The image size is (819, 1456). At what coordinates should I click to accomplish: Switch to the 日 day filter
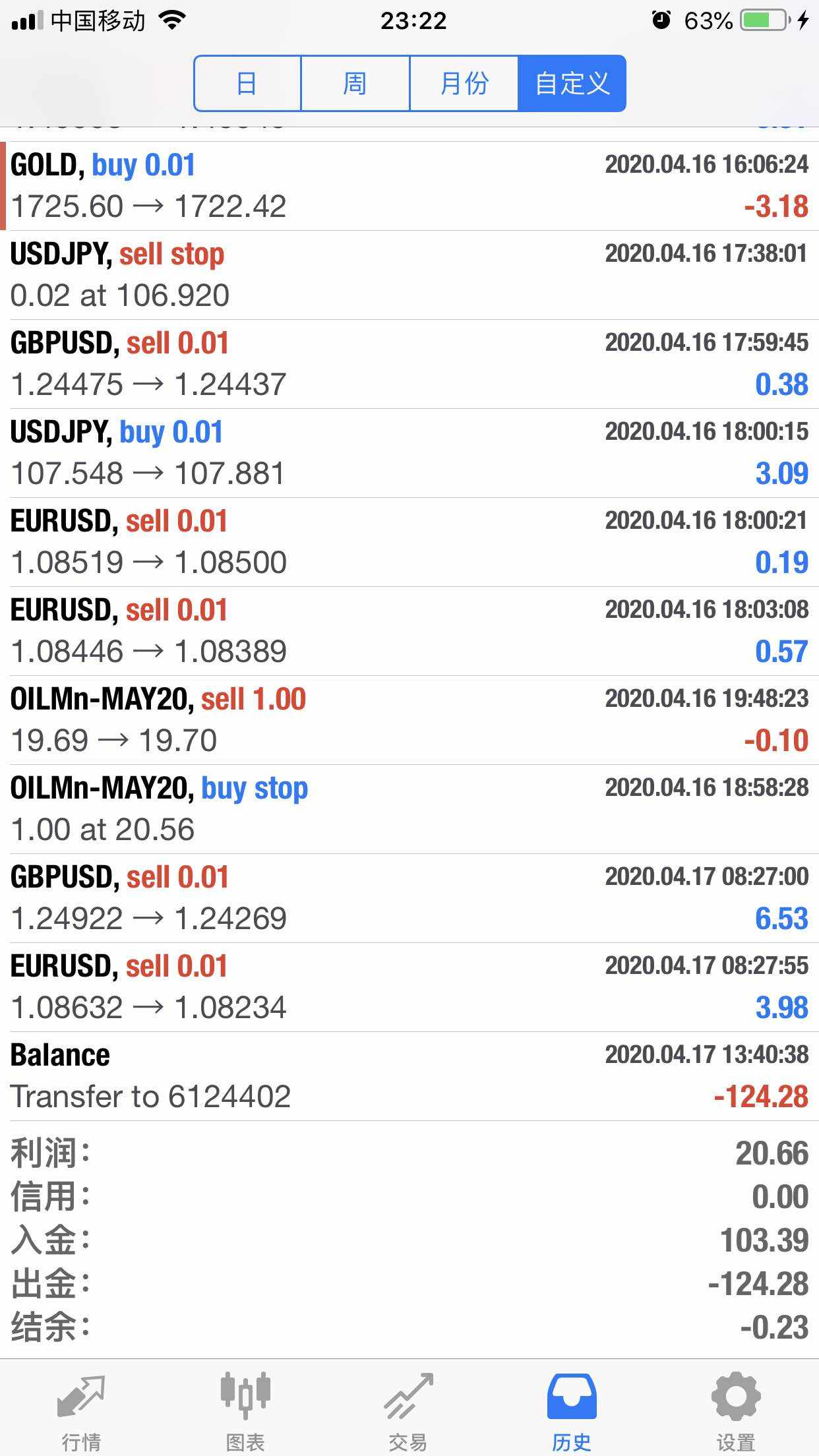click(247, 84)
